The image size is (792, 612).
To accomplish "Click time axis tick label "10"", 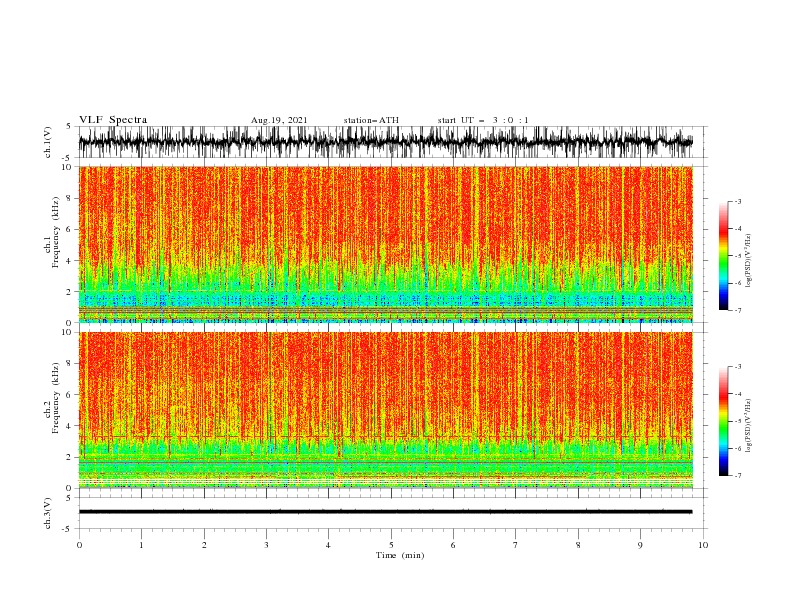I will (x=703, y=545).
